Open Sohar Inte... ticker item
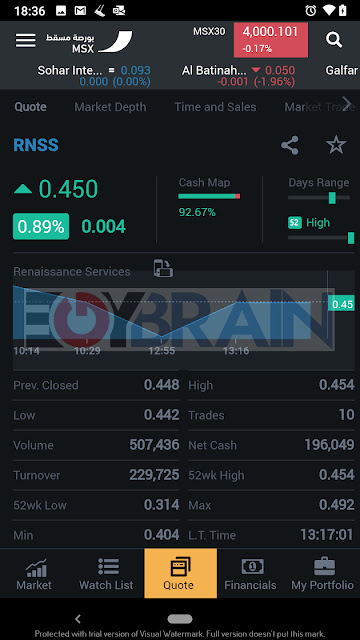360x640 pixels. pos(94,76)
